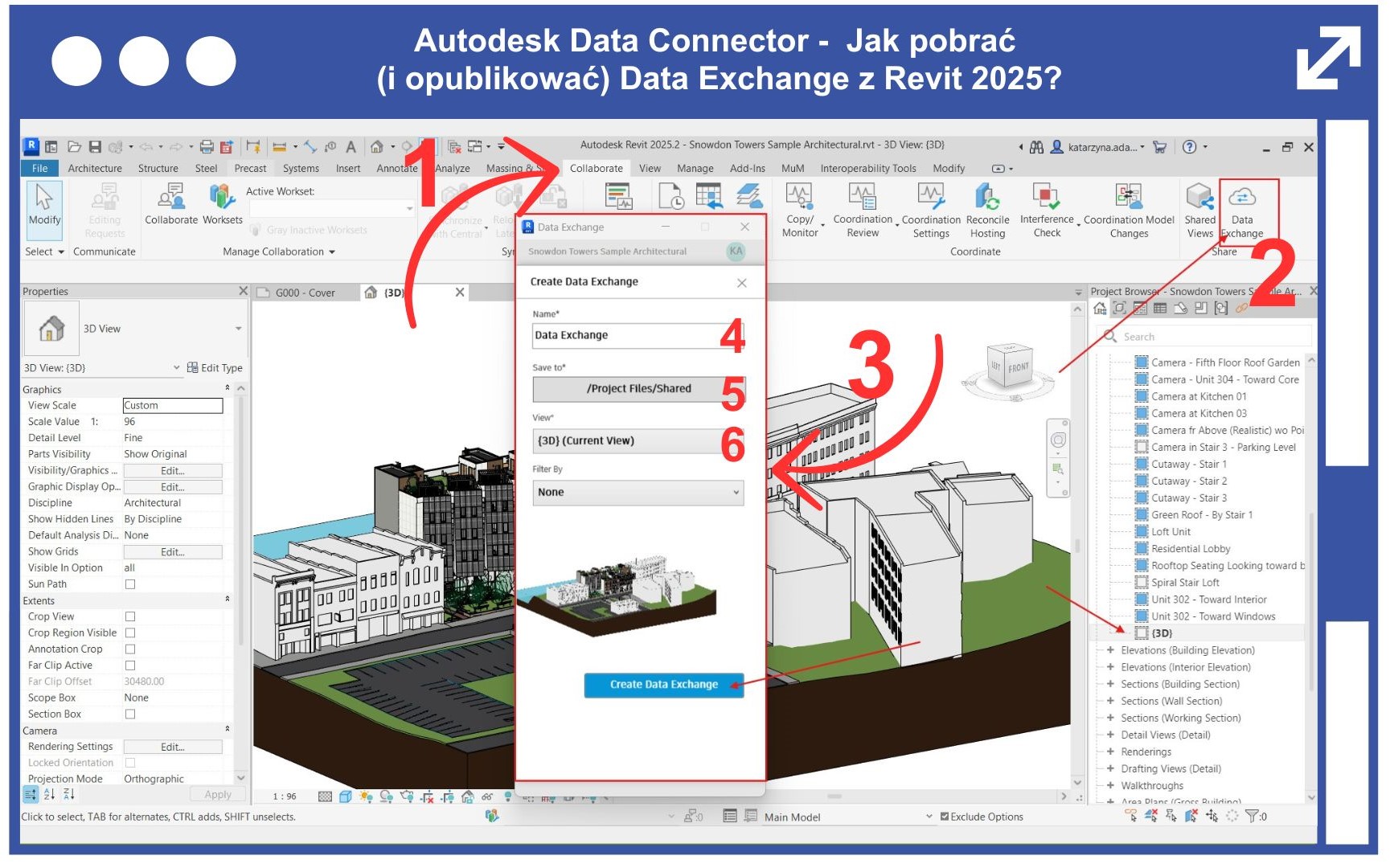Screen dimensions: 1390x868
Task: Click the Data Exchange ribbon icon
Action: coord(1242,199)
